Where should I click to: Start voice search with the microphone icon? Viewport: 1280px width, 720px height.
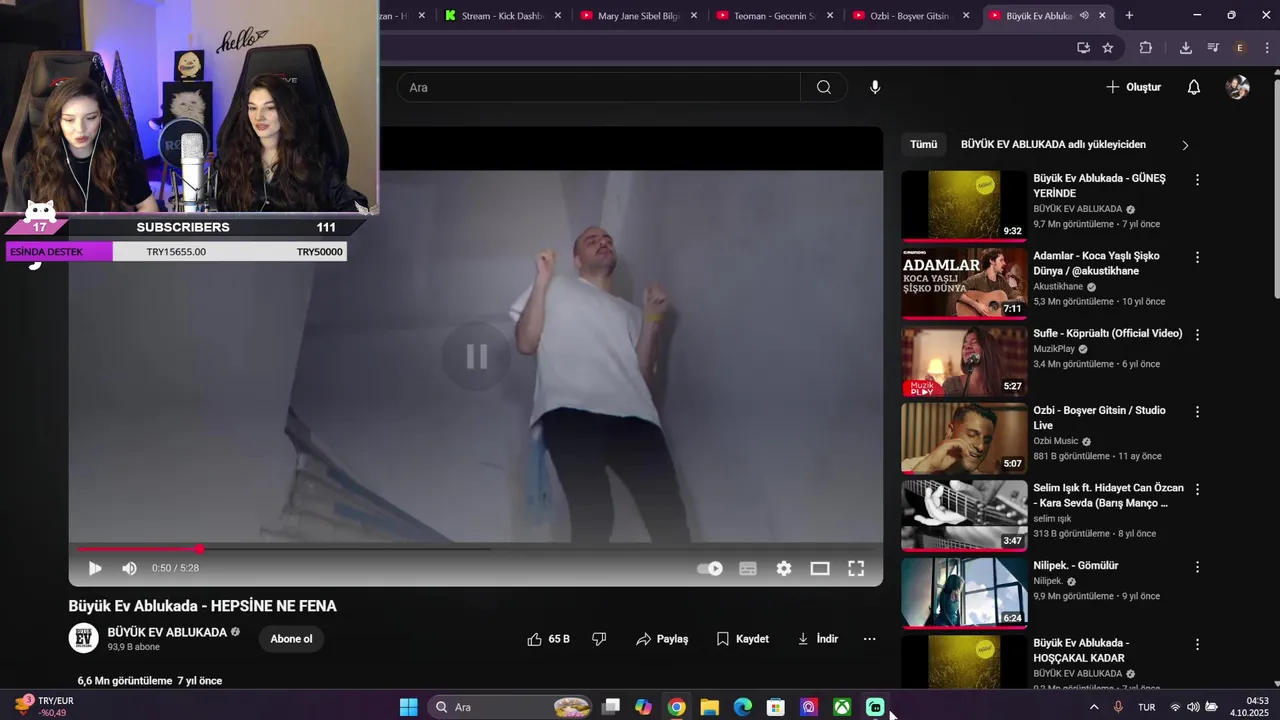click(875, 87)
